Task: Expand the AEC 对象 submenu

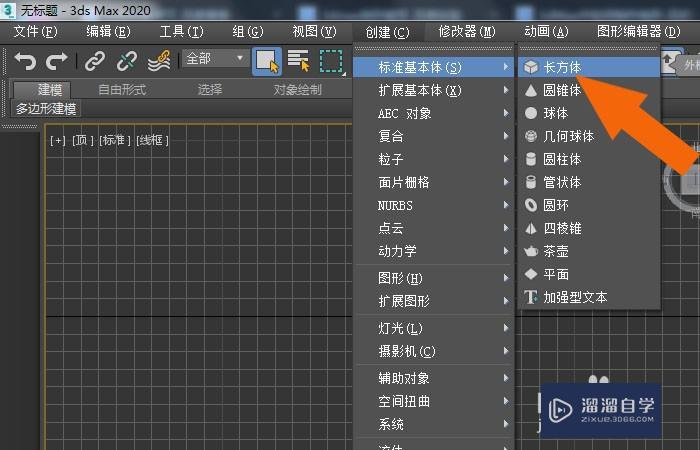Action: click(434, 113)
